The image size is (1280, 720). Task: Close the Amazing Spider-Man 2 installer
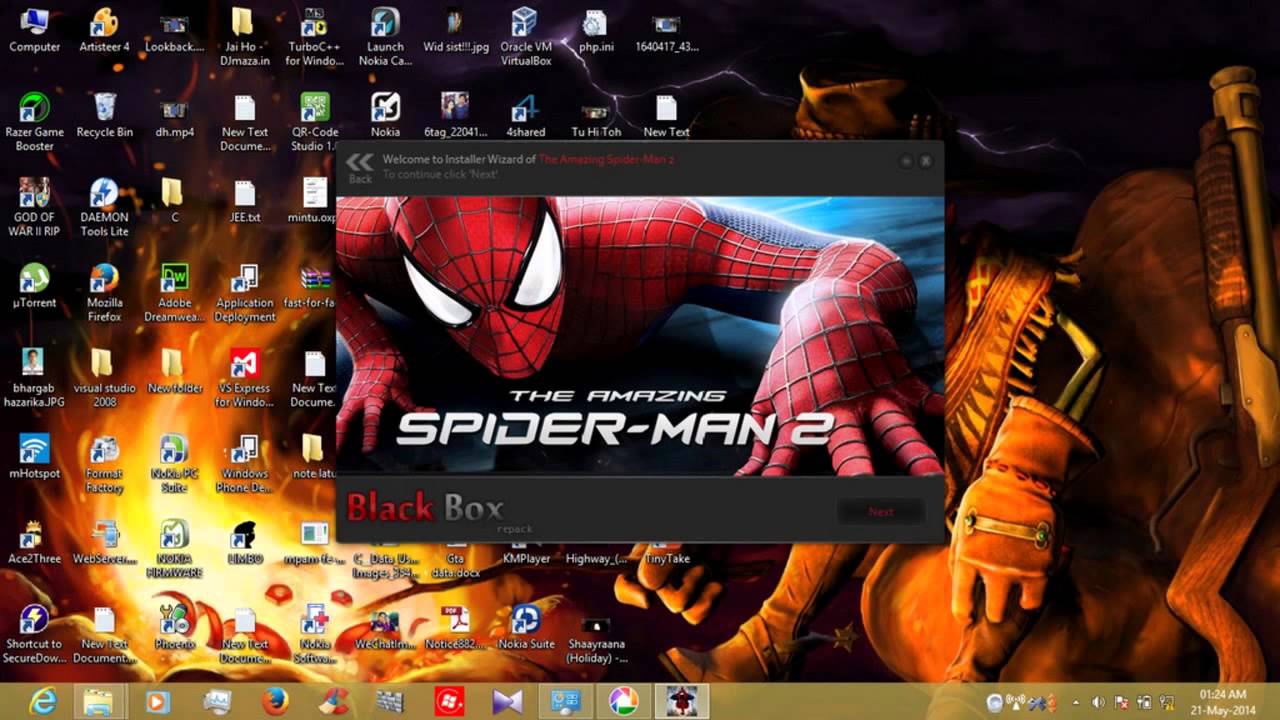tap(926, 161)
